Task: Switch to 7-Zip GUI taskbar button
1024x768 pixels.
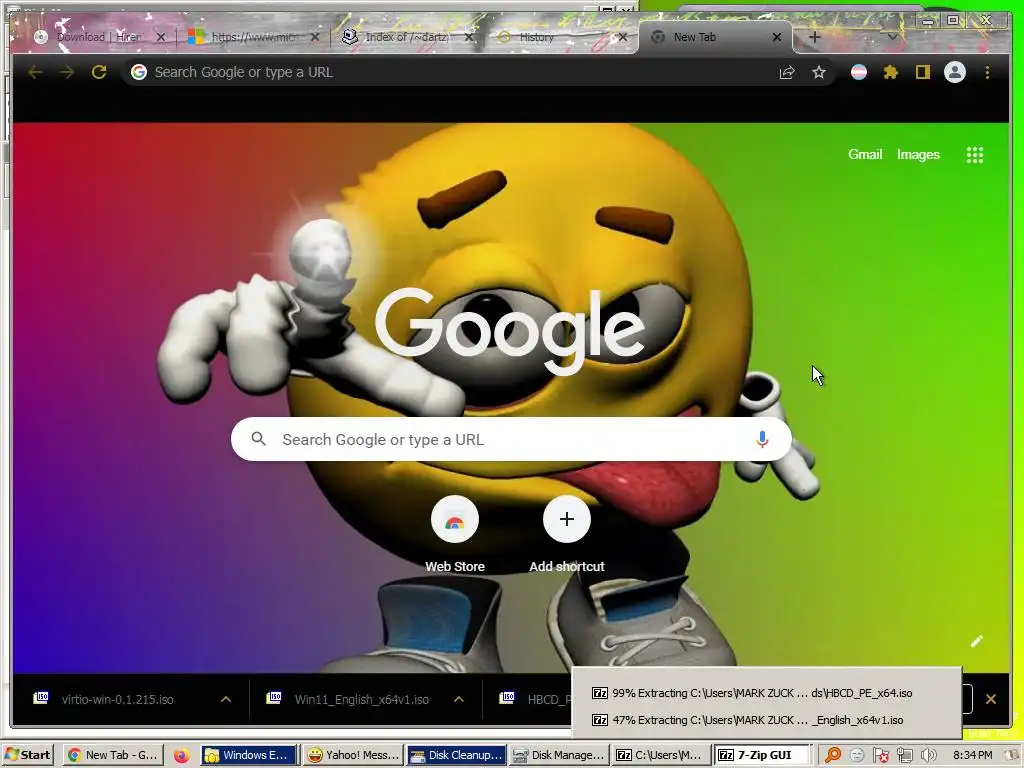Action: 761,755
